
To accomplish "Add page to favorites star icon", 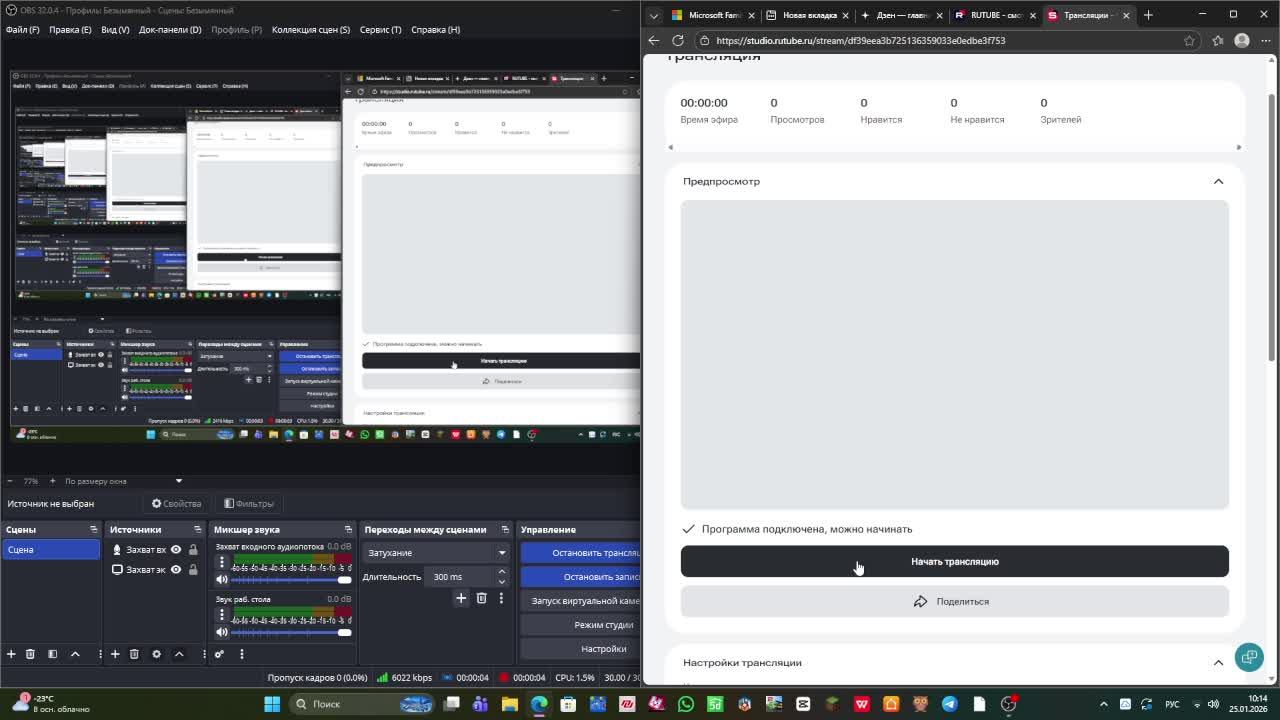I will tap(1189, 41).
